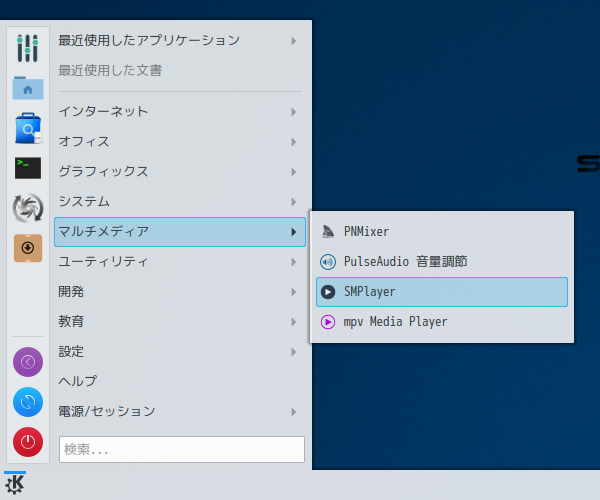Focus the 検索 search field
The image size is (600, 500).
pyautogui.click(x=182, y=449)
